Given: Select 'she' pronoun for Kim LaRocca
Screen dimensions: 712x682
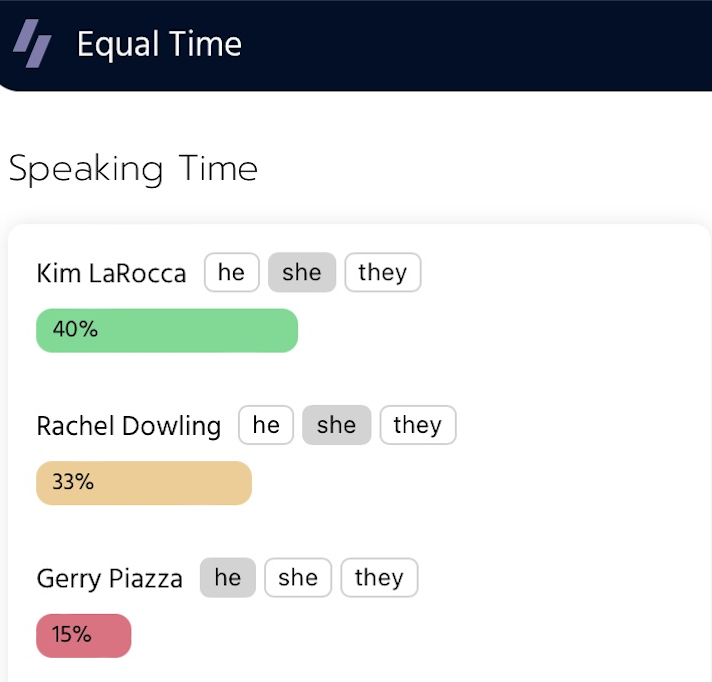Looking at the screenshot, I should click(302, 273).
